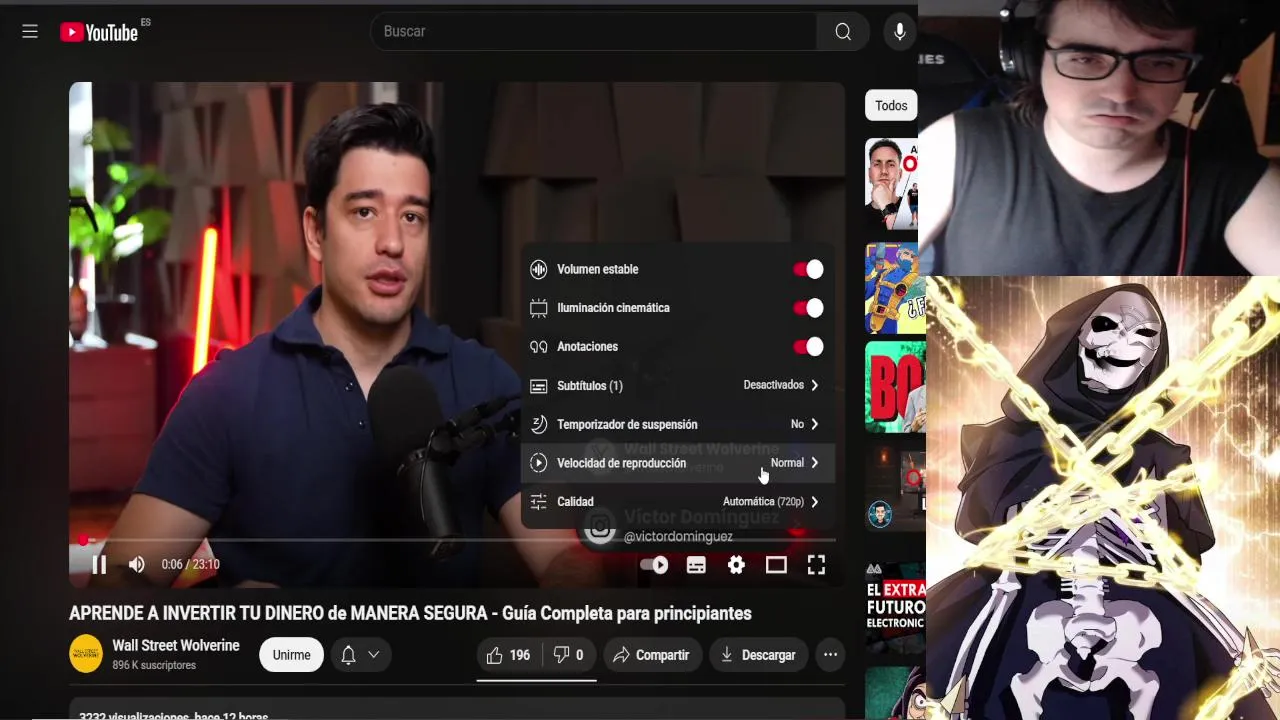This screenshot has width=1280, height=720.
Task: Expand Automática (720p) quality chevron
Action: [x=814, y=502]
